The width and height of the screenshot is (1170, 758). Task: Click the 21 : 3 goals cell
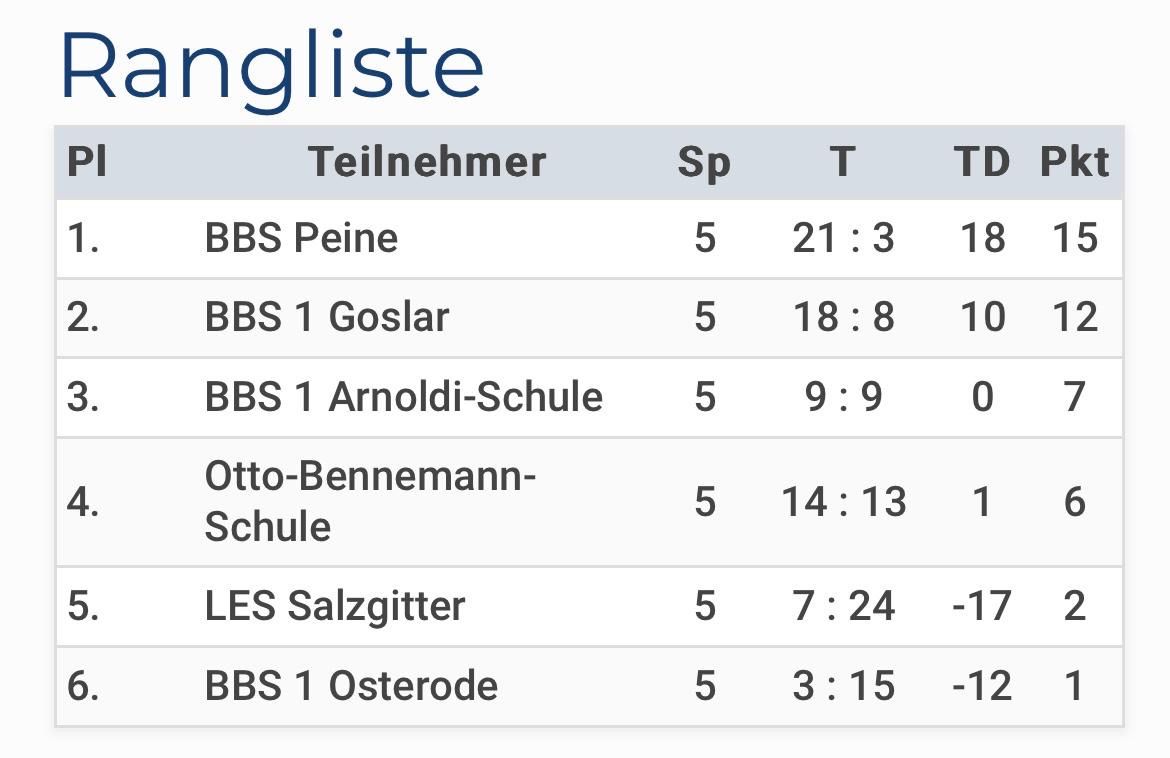[x=843, y=239]
